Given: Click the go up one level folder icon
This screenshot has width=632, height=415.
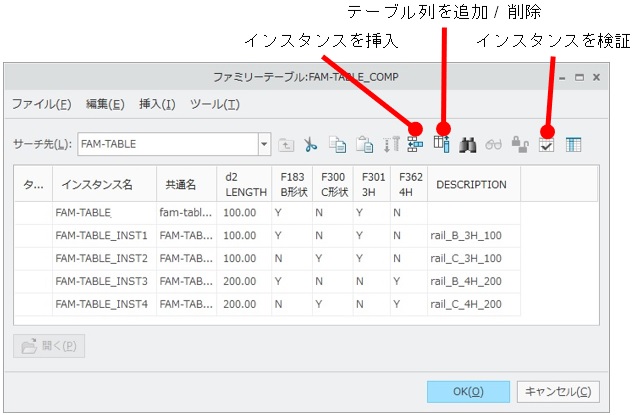Looking at the screenshot, I should [x=286, y=144].
